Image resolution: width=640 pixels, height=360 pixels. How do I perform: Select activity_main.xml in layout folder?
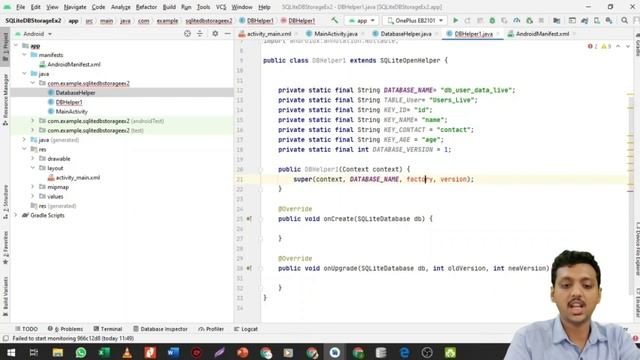coord(78,178)
